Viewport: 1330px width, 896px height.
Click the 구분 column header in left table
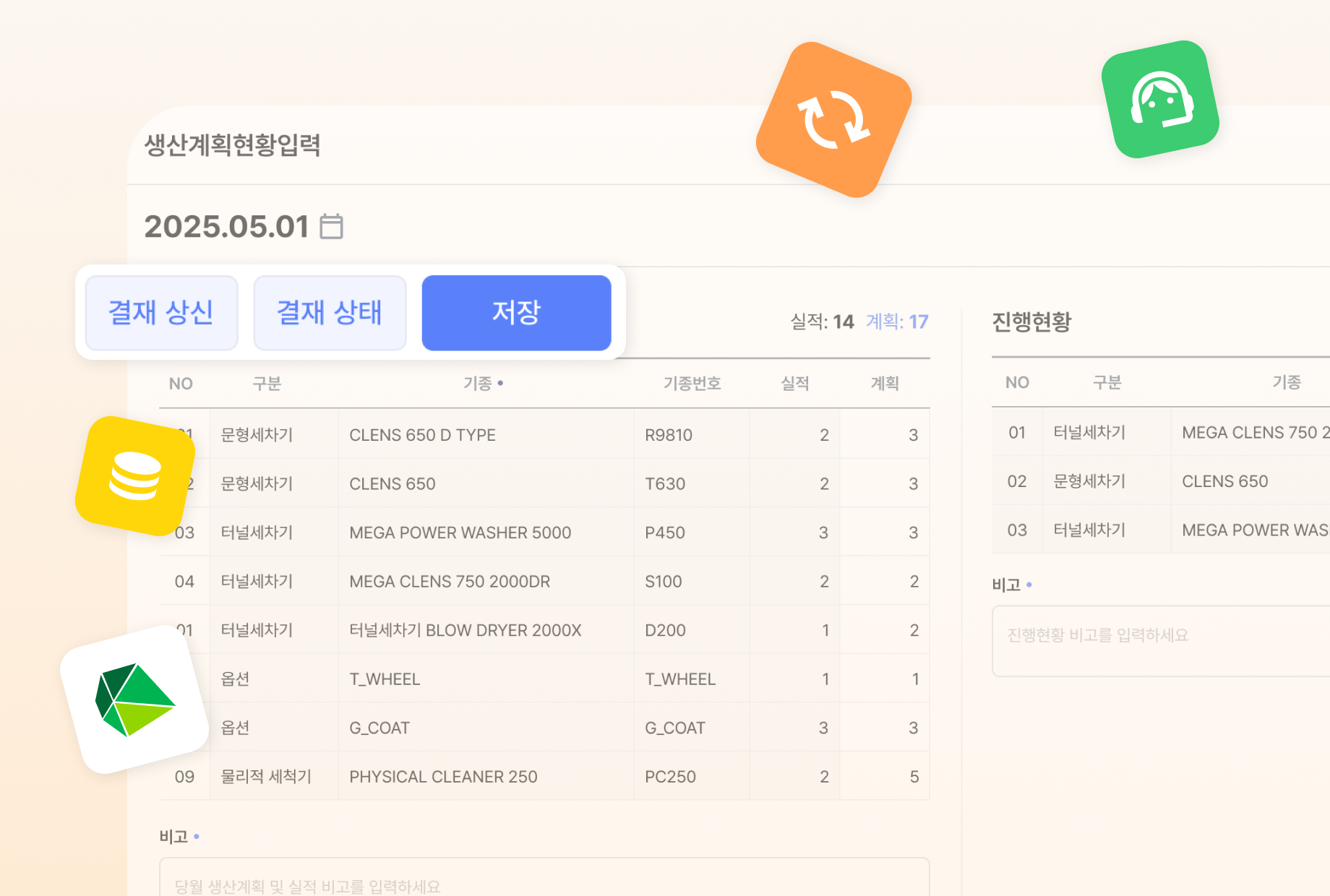point(267,383)
